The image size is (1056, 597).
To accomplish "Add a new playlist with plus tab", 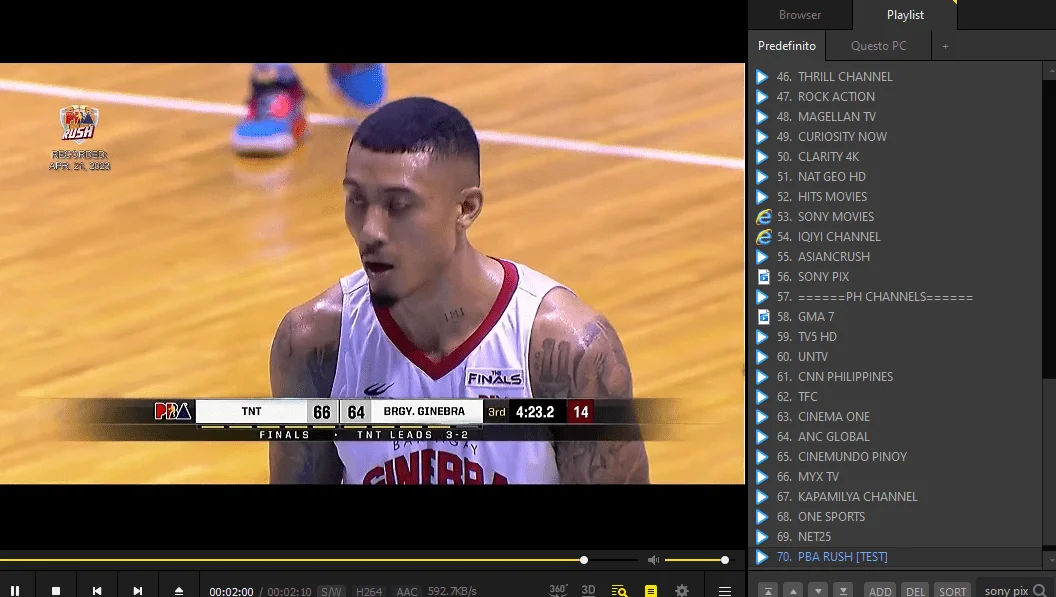I will click(946, 46).
